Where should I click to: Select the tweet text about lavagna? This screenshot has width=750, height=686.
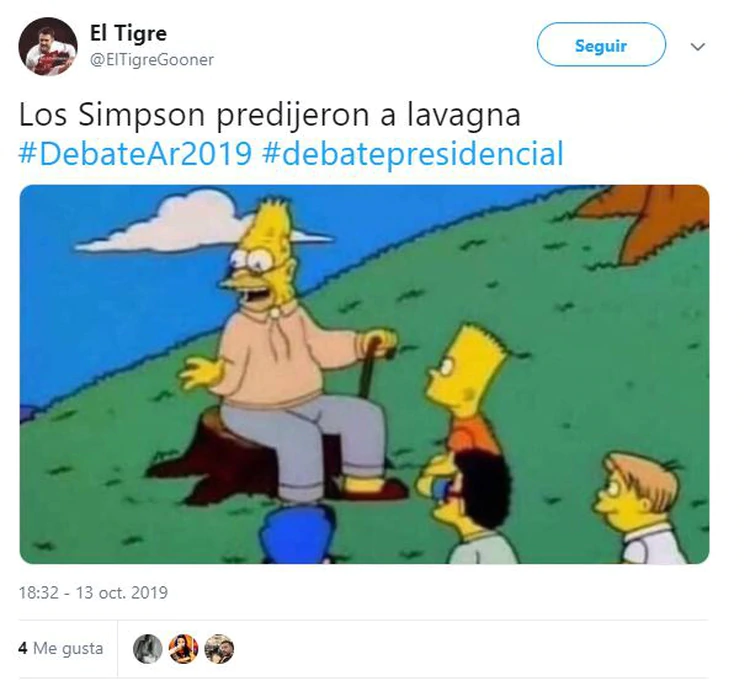pos(270,115)
